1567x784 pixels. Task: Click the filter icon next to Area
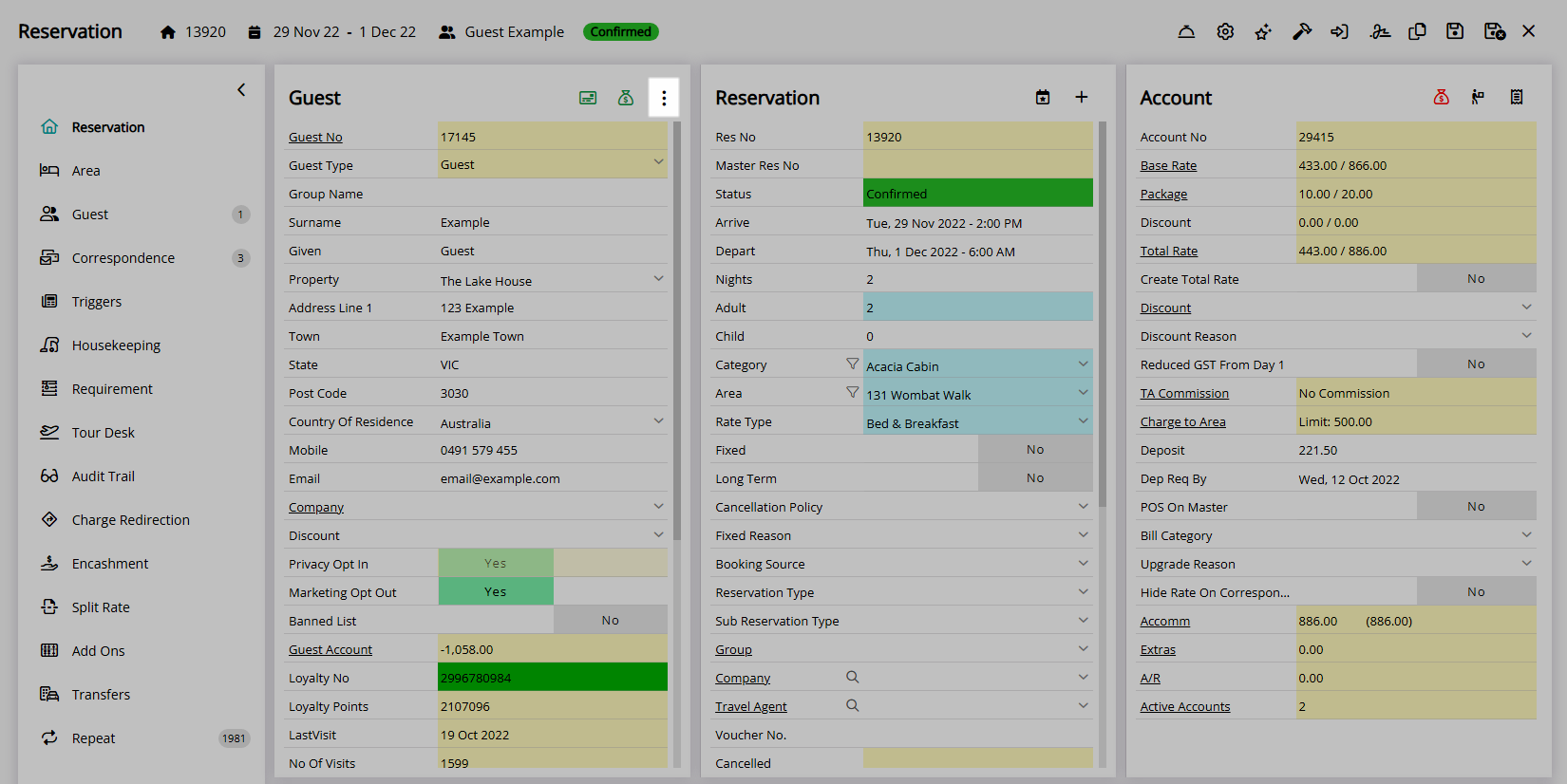click(852, 392)
